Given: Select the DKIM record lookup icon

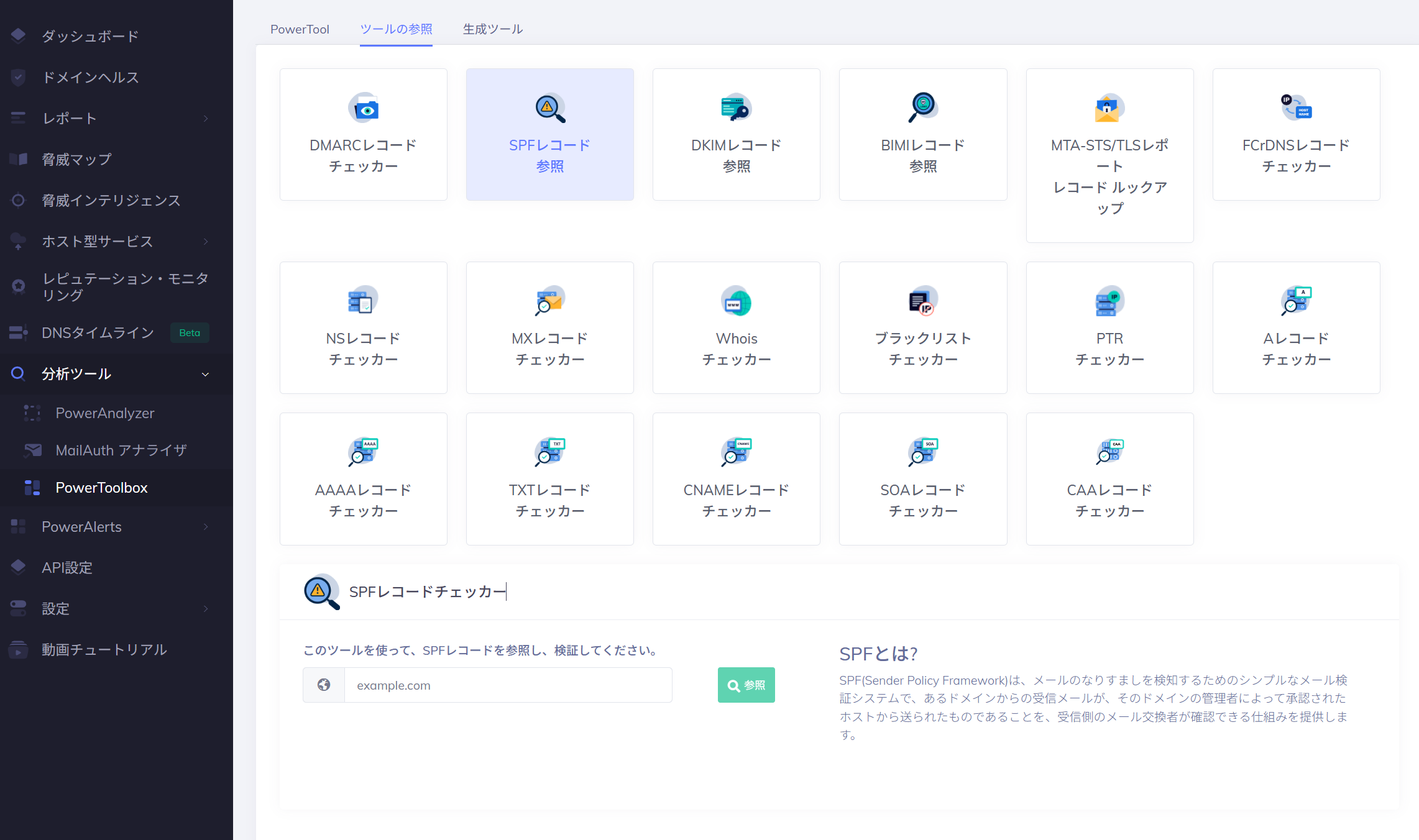Looking at the screenshot, I should tap(736, 109).
